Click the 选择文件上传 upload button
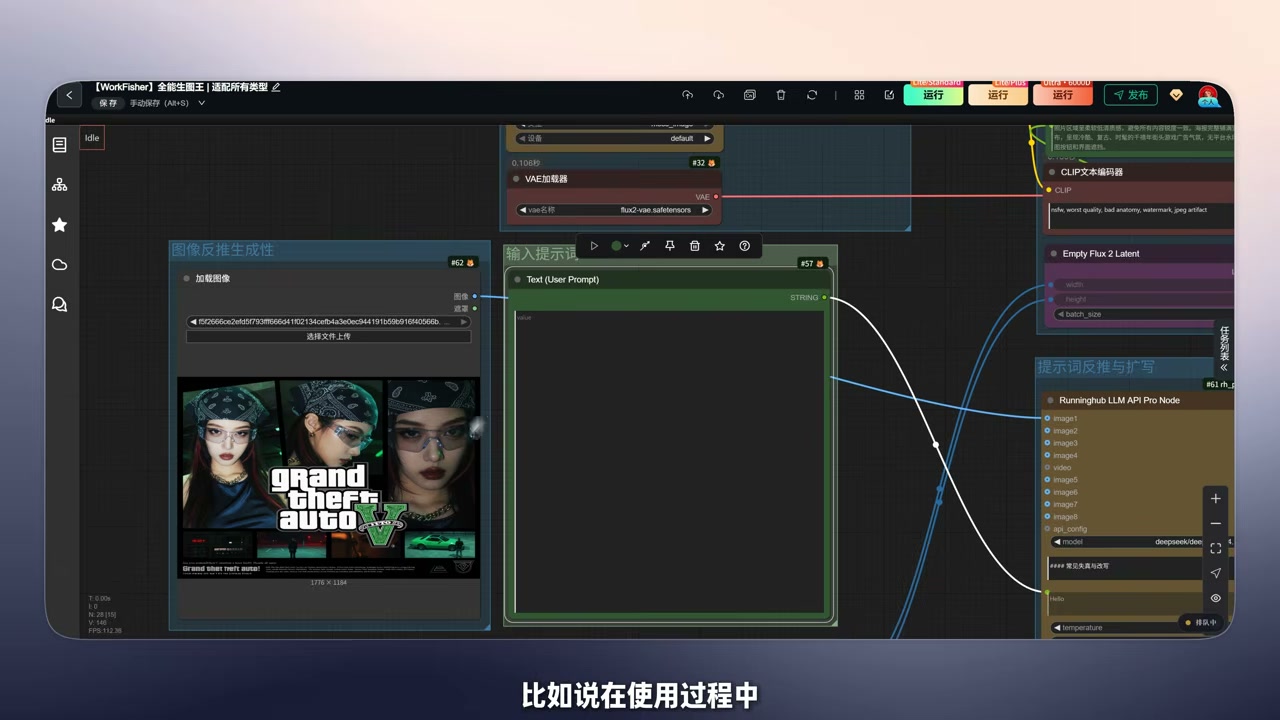Viewport: 1280px width, 720px height. (328, 337)
